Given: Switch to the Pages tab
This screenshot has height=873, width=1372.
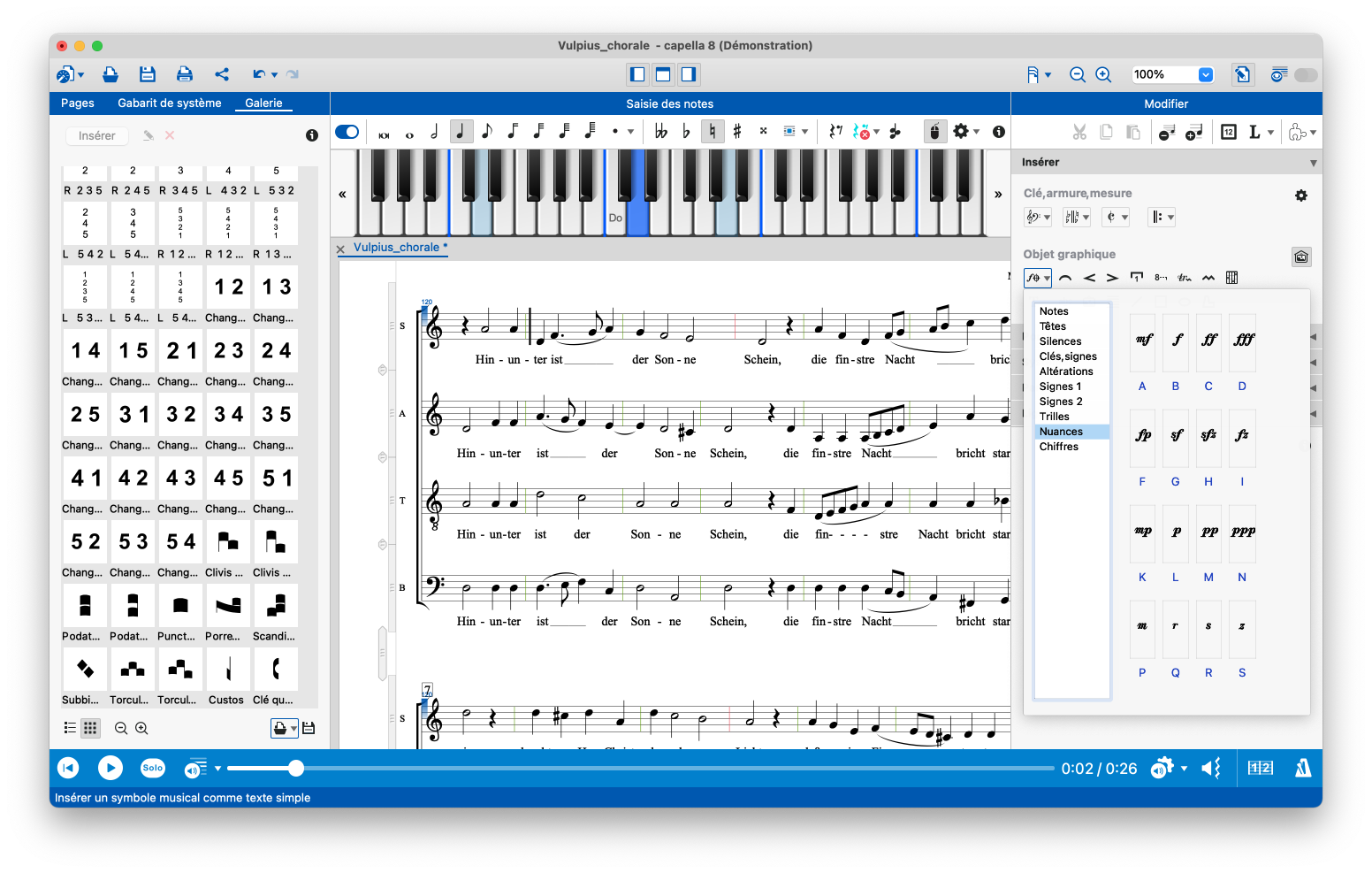Looking at the screenshot, I should pyautogui.click(x=78, y=103).
